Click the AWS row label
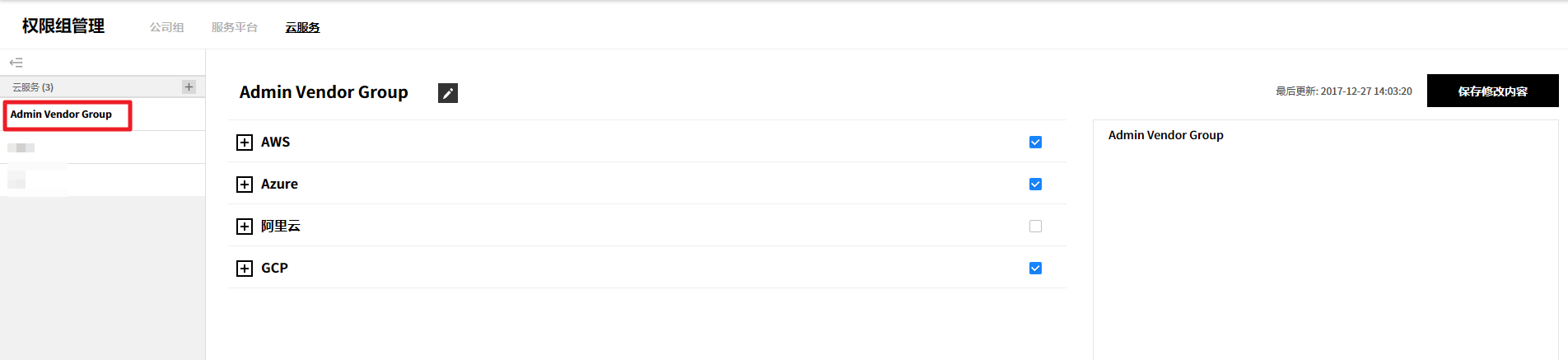This screenshot has height=360, width=1568. (275, 142)
